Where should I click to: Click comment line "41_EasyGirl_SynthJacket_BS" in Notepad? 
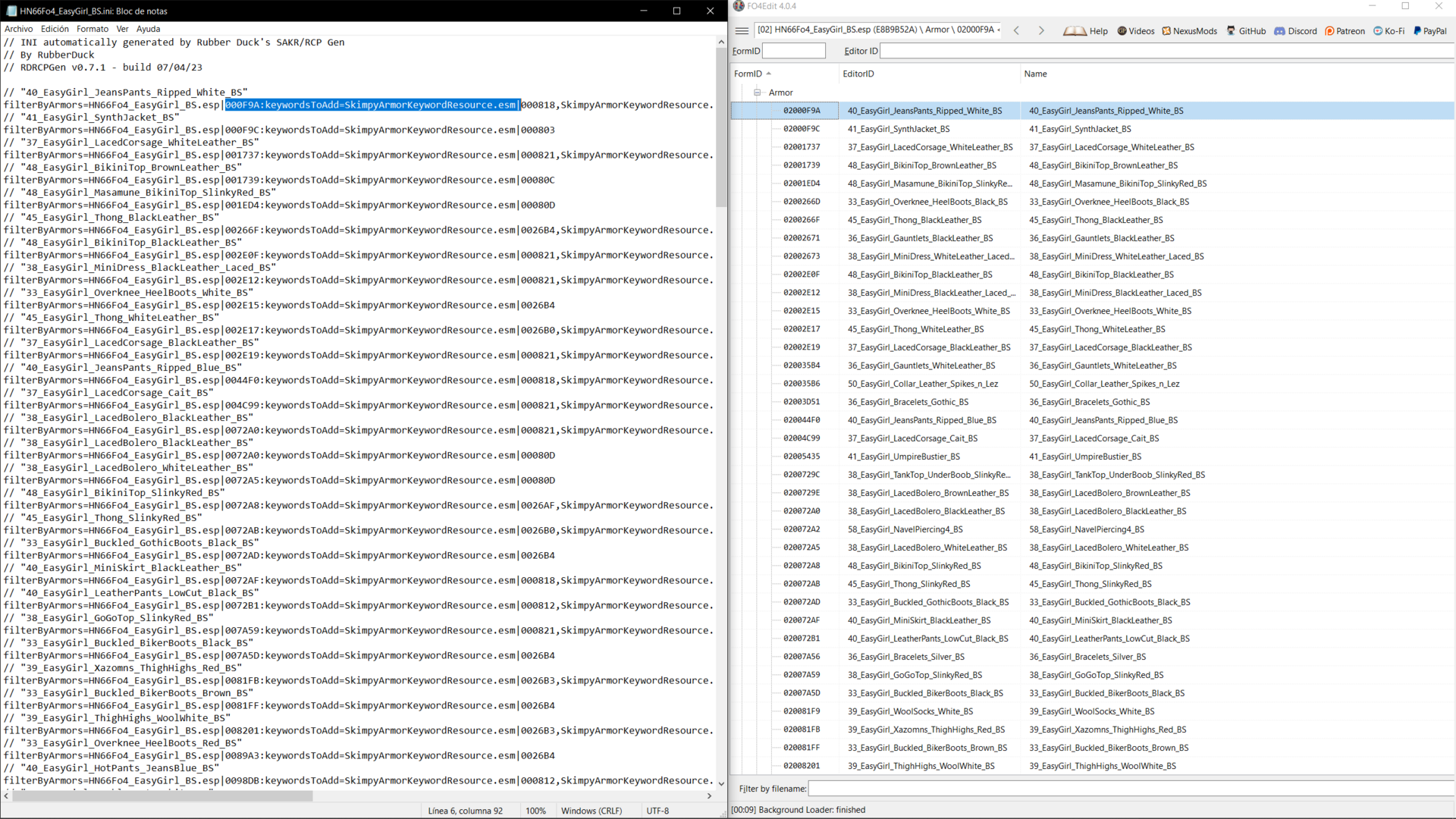click(x=92, y=118)
